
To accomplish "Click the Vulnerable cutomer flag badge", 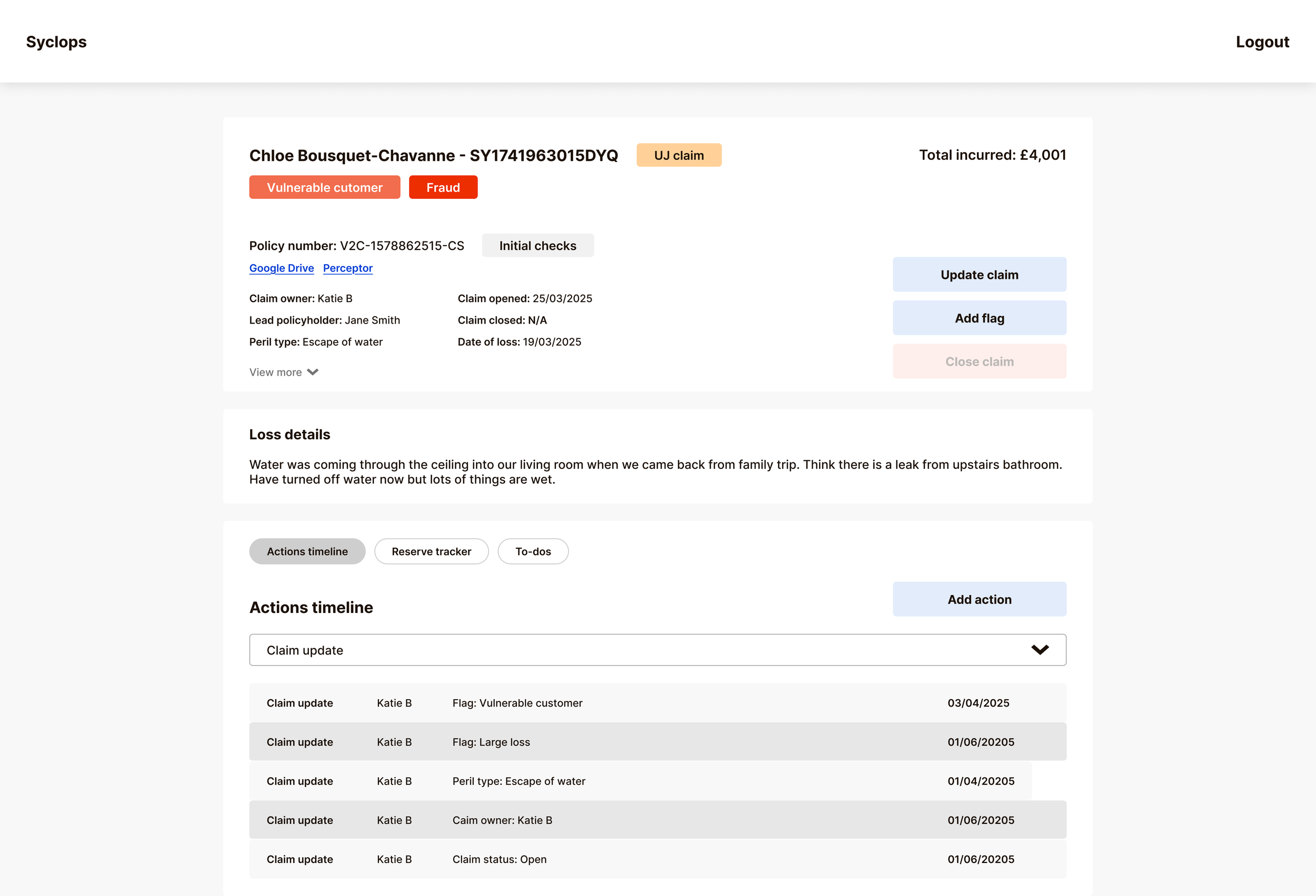I will pyautogui.click(x=324, y=187).
